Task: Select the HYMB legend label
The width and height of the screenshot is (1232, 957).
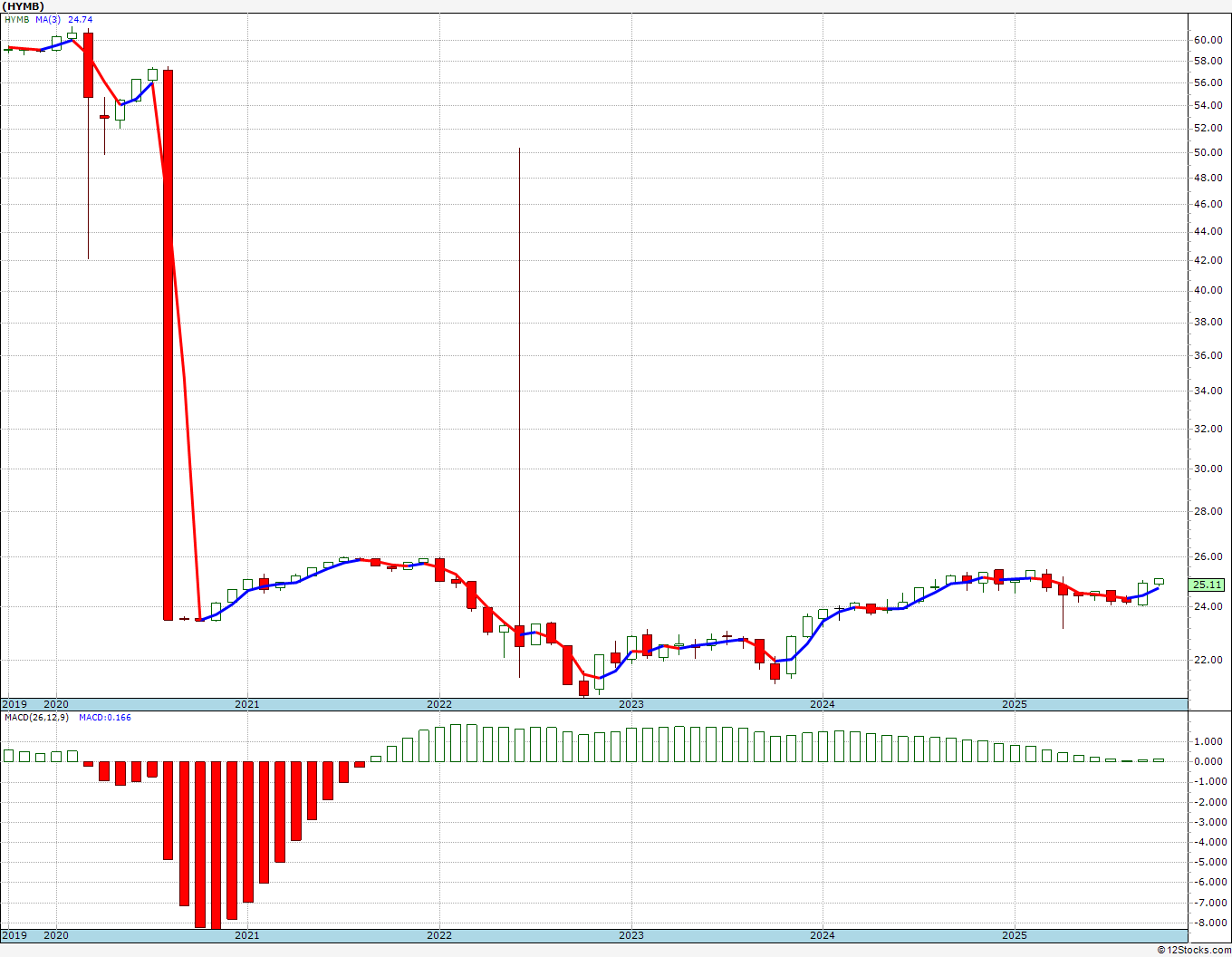Action: 17,20
